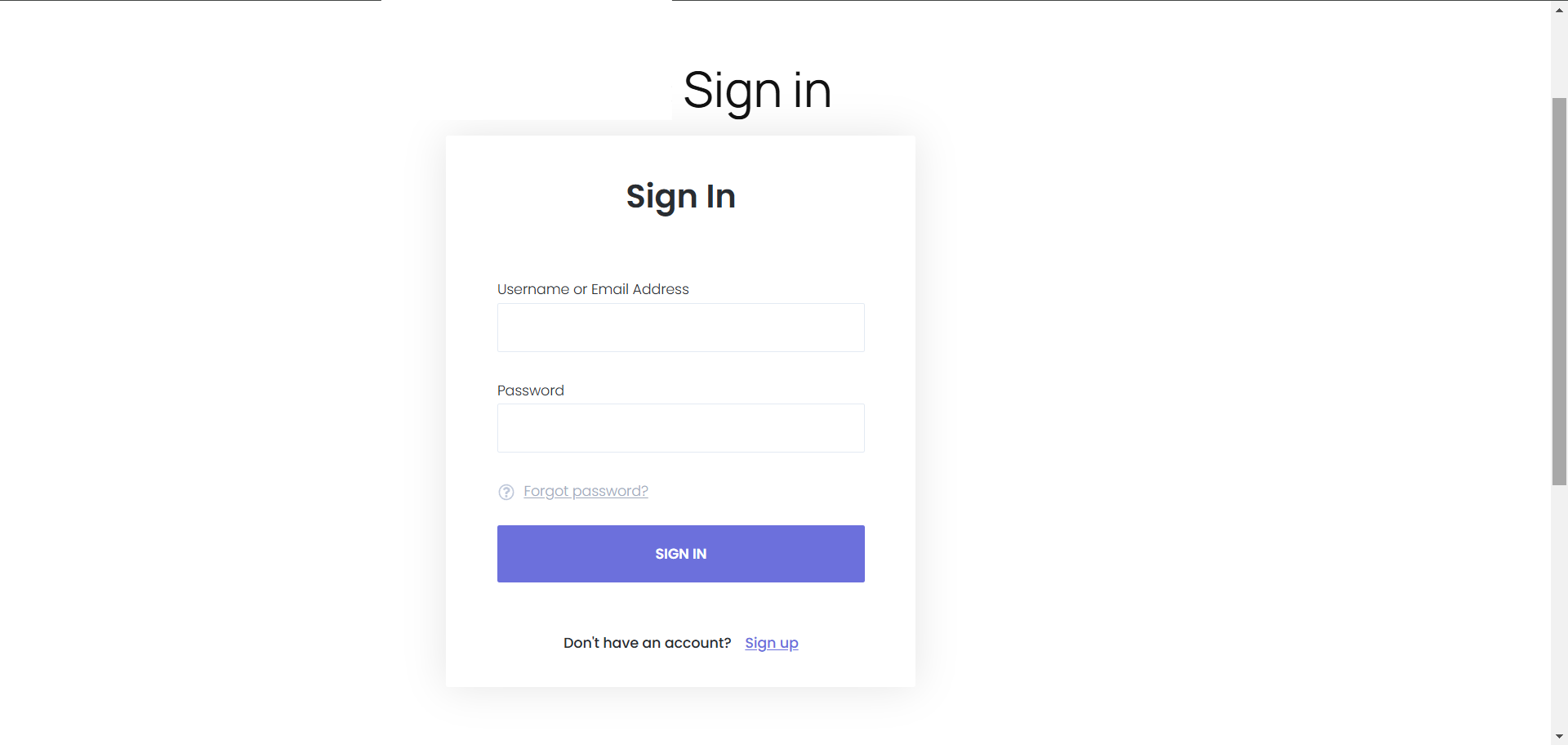
Task: Click the bold Sign In card heading
Action: coord(680,196)
